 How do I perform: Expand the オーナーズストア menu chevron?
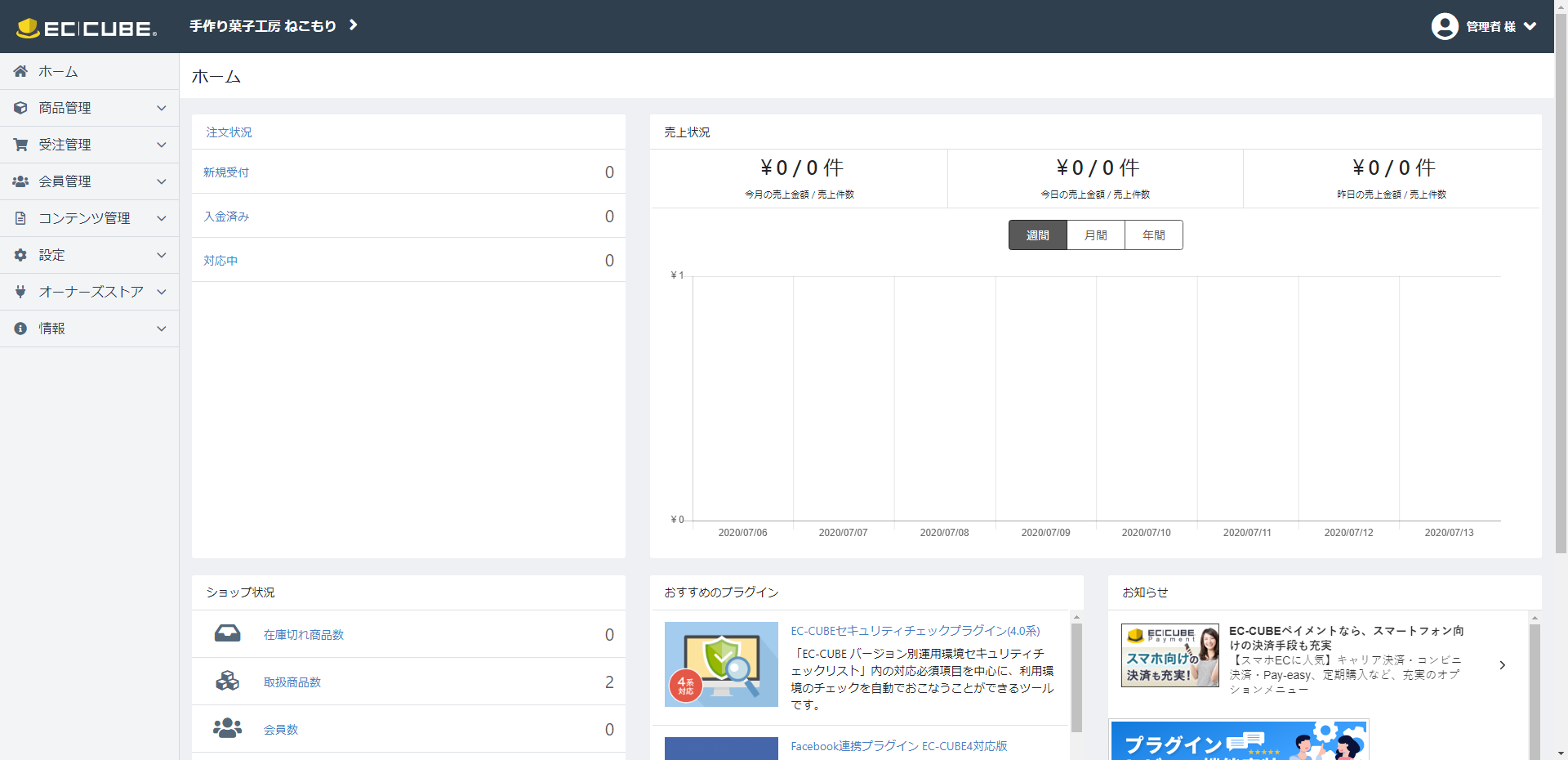[162, 292]
